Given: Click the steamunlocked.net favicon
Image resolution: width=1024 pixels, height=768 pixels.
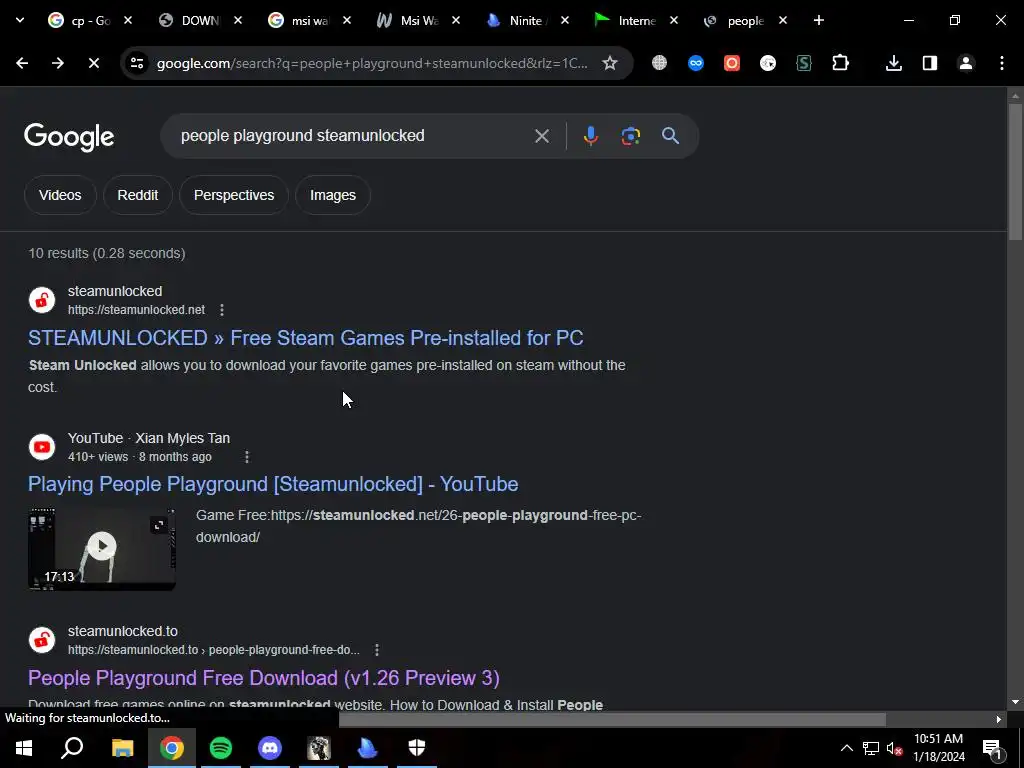Looking at the screenshot, I should coord(42,300).
